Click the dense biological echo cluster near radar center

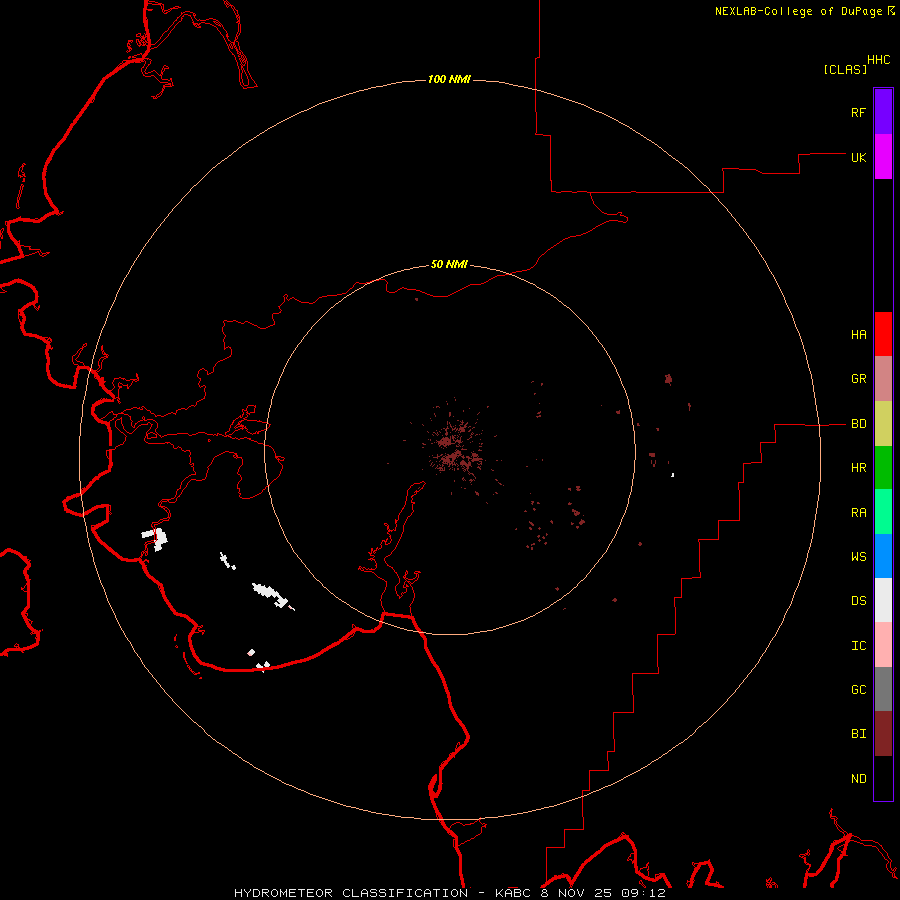pos(456,448)
